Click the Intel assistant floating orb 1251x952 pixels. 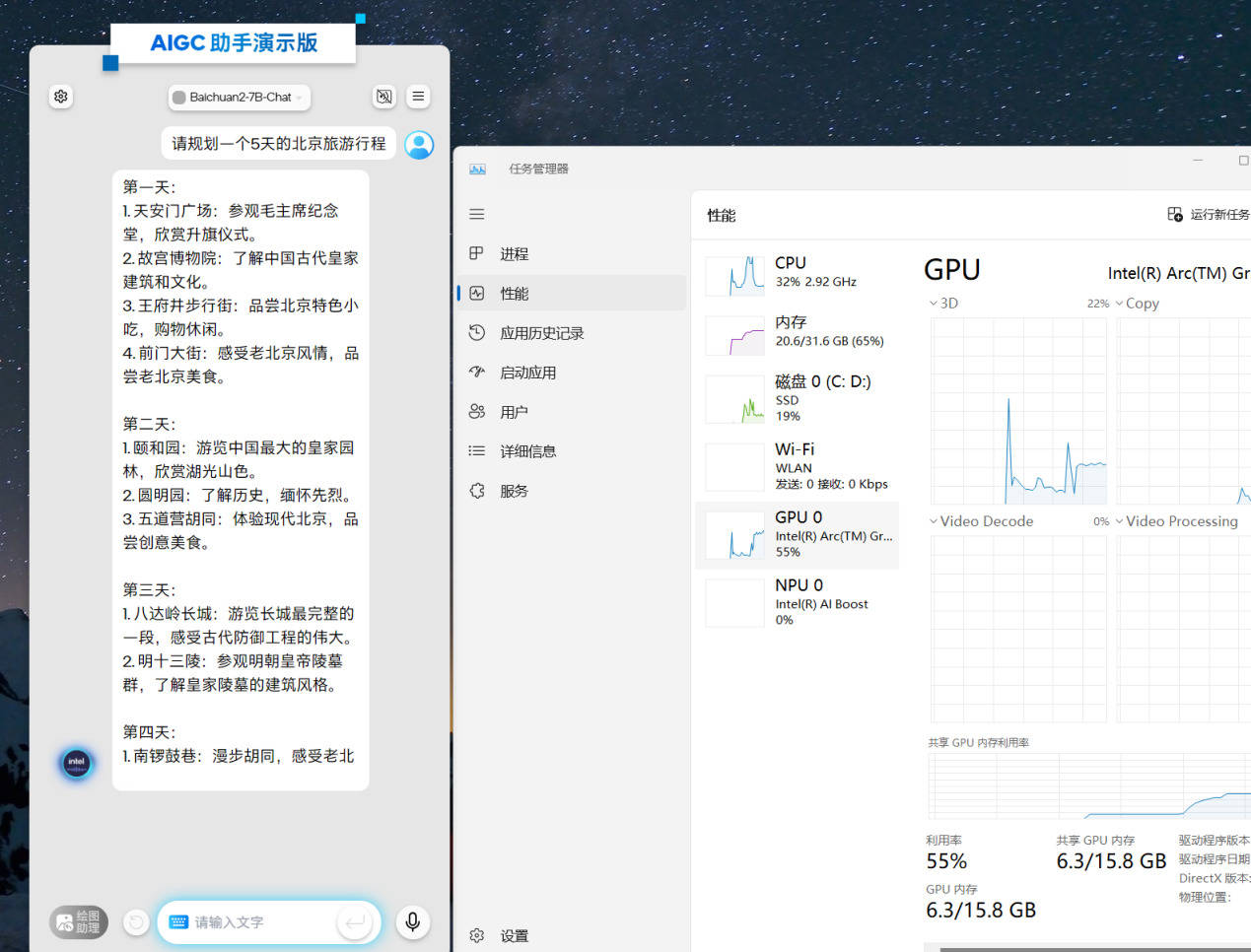coord(76,762)
